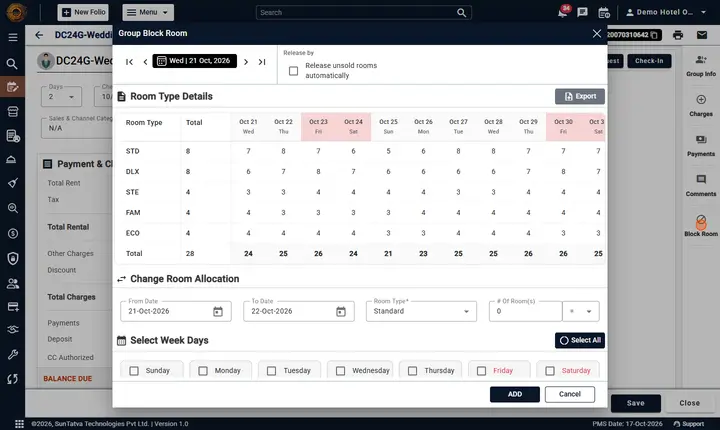Click the To Date input field
This screenshot has width=720, height=430.
[298, 311]
